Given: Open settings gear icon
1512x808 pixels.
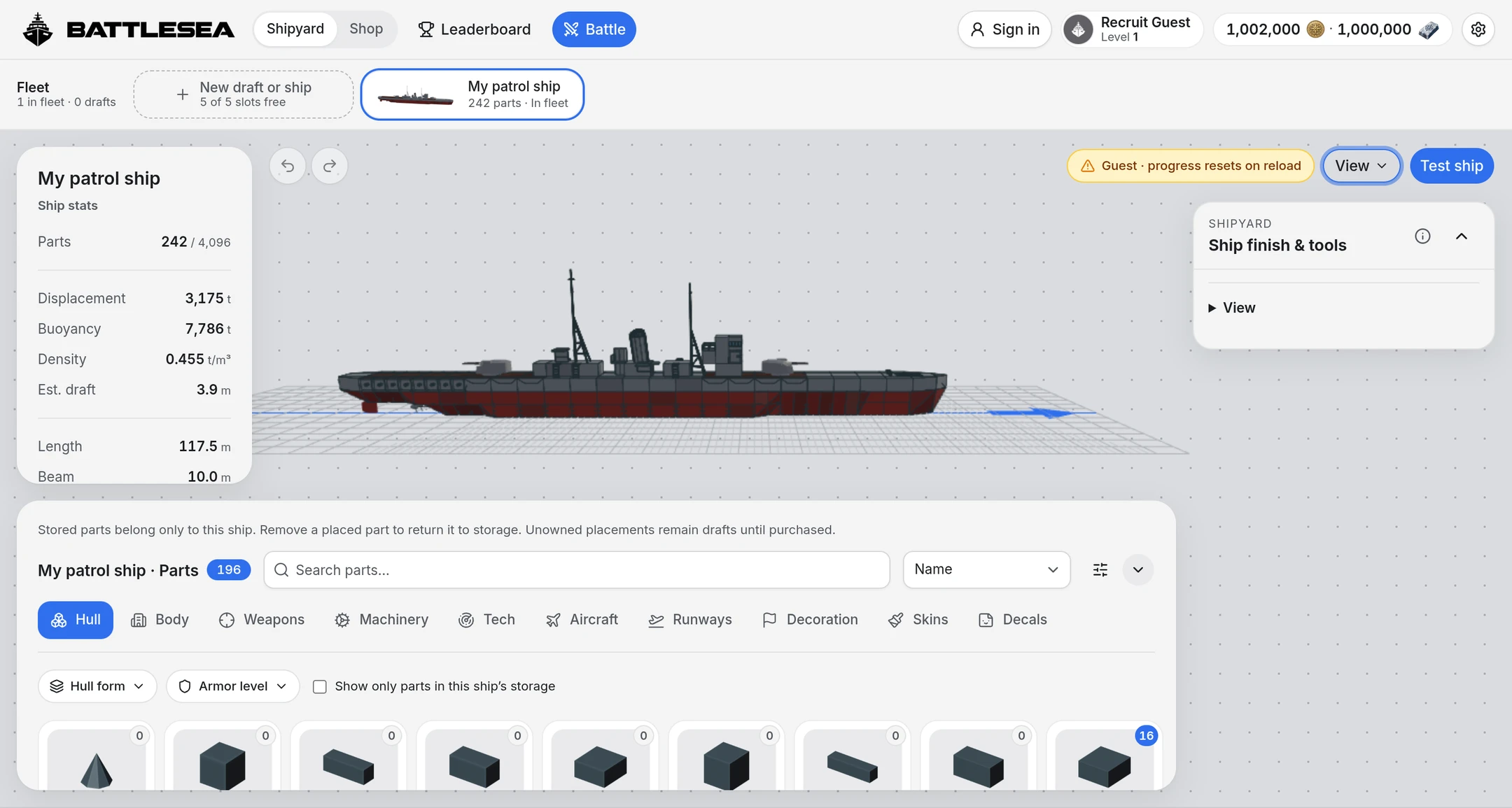Looking at the screenshot, I should pyautogui.click(x=1478, y=29).
